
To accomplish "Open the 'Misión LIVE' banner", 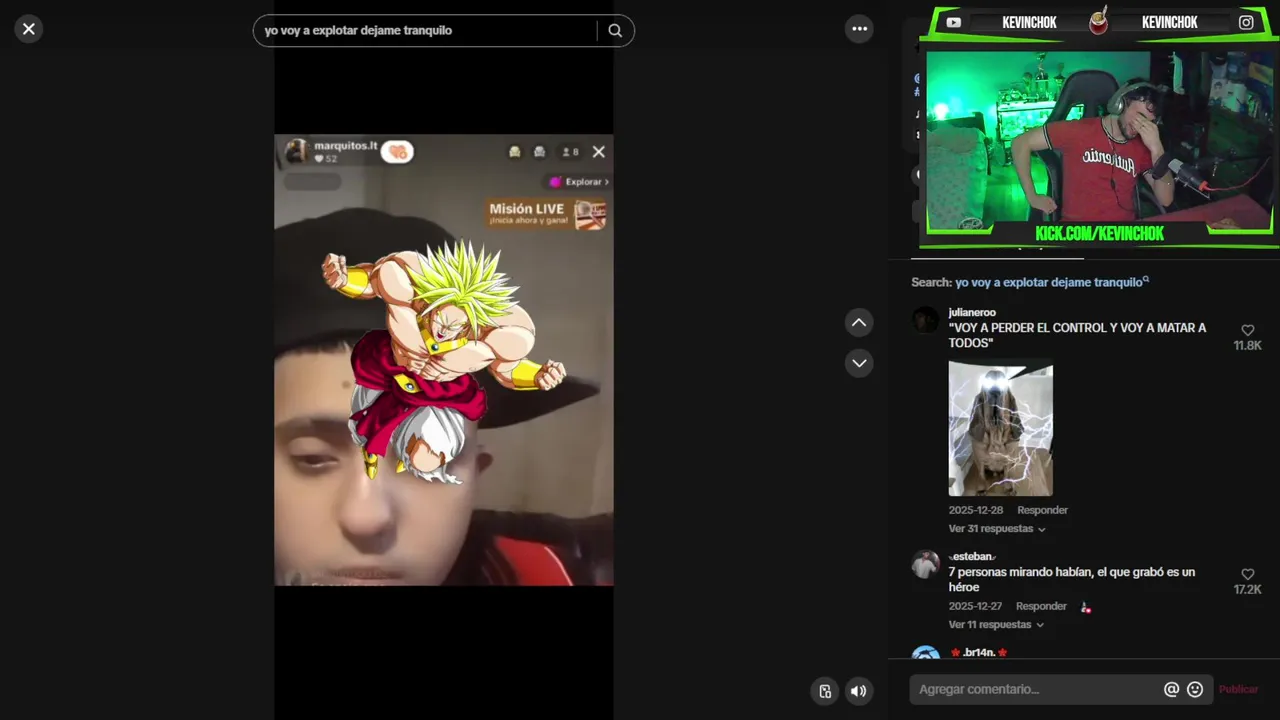I will pyautogui.click(x=546, y=213).
